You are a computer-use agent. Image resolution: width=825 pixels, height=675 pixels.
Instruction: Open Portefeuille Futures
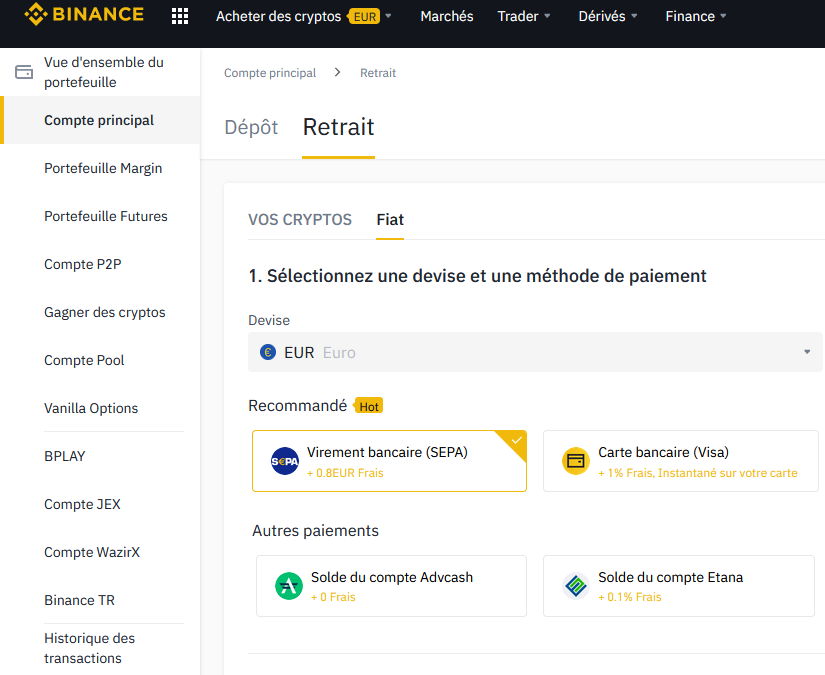[x=106, y=216]
